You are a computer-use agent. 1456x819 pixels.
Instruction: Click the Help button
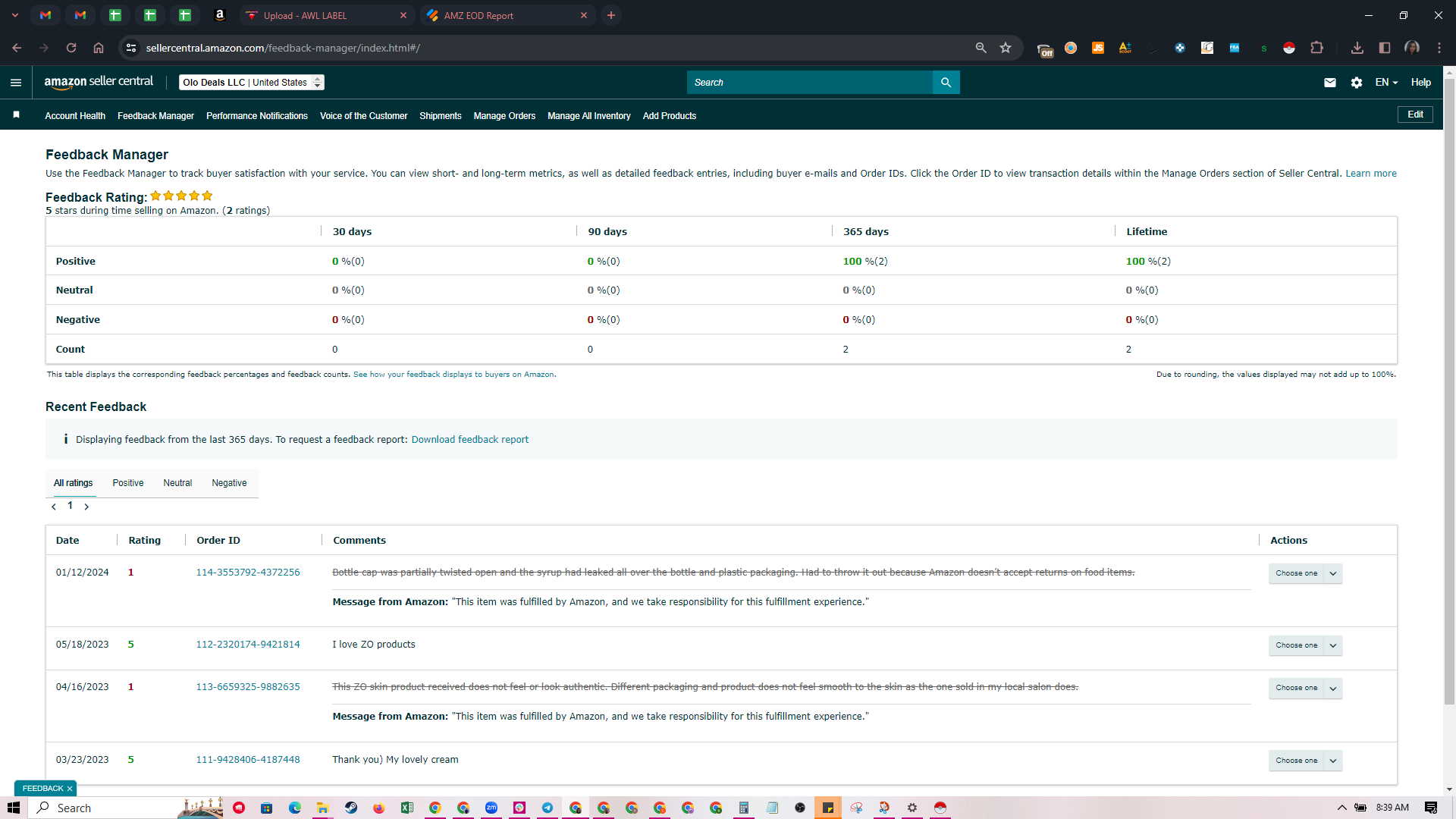click(x=1420, y=83)
